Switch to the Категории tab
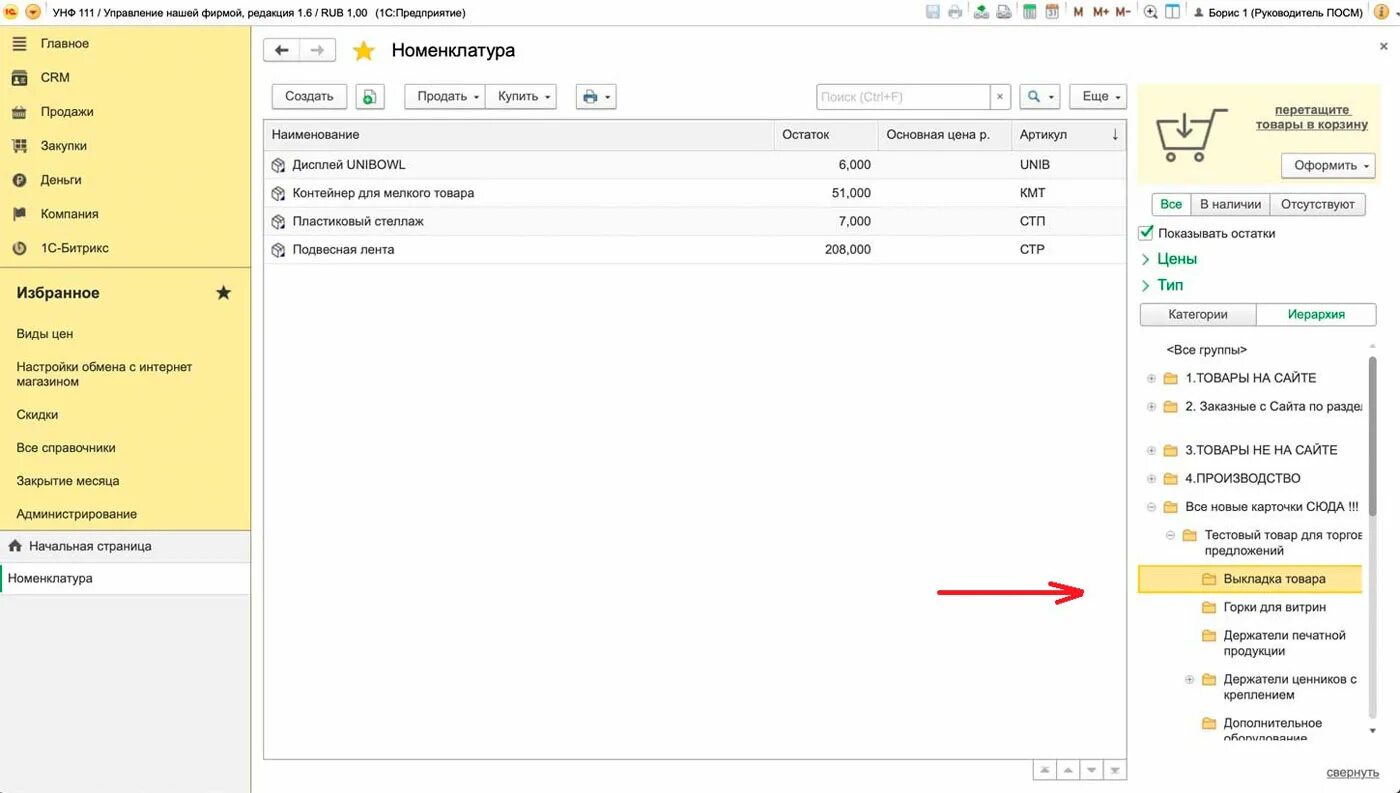 click(1198, 314)
